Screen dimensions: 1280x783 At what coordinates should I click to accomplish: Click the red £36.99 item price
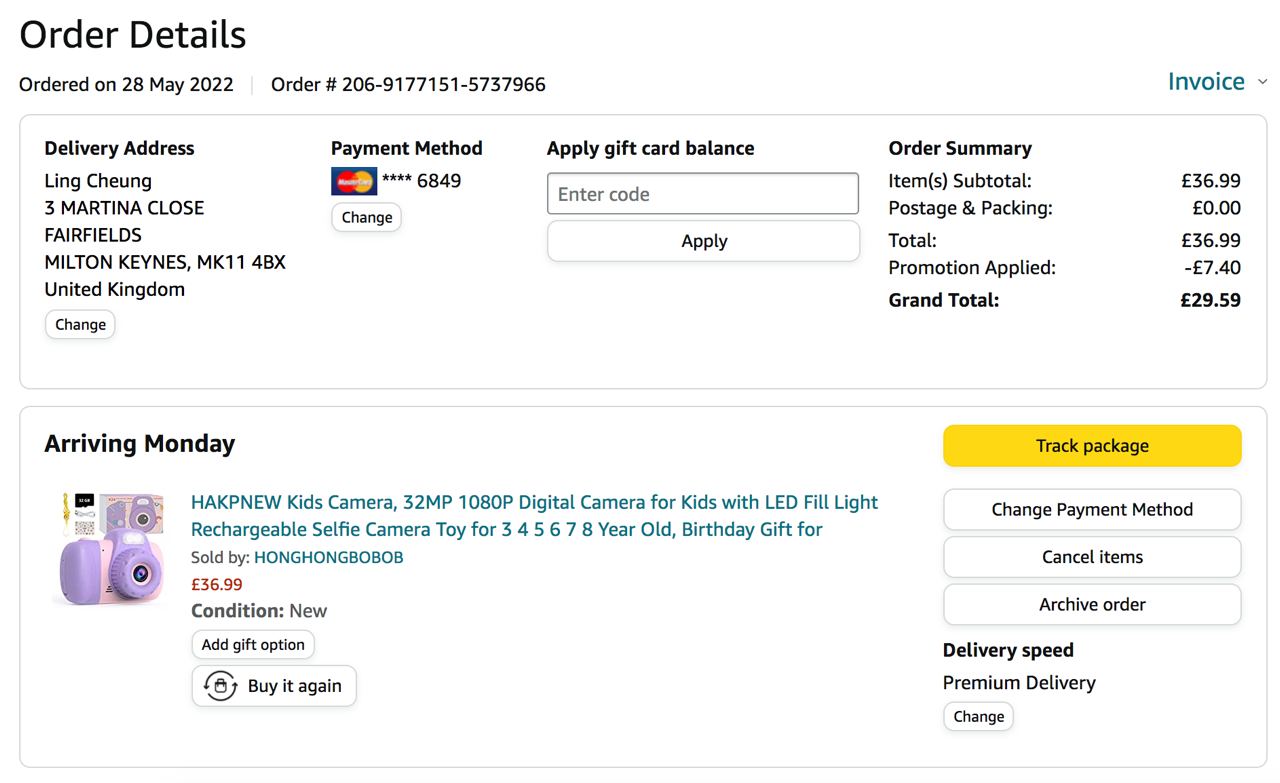pos(217,585)
